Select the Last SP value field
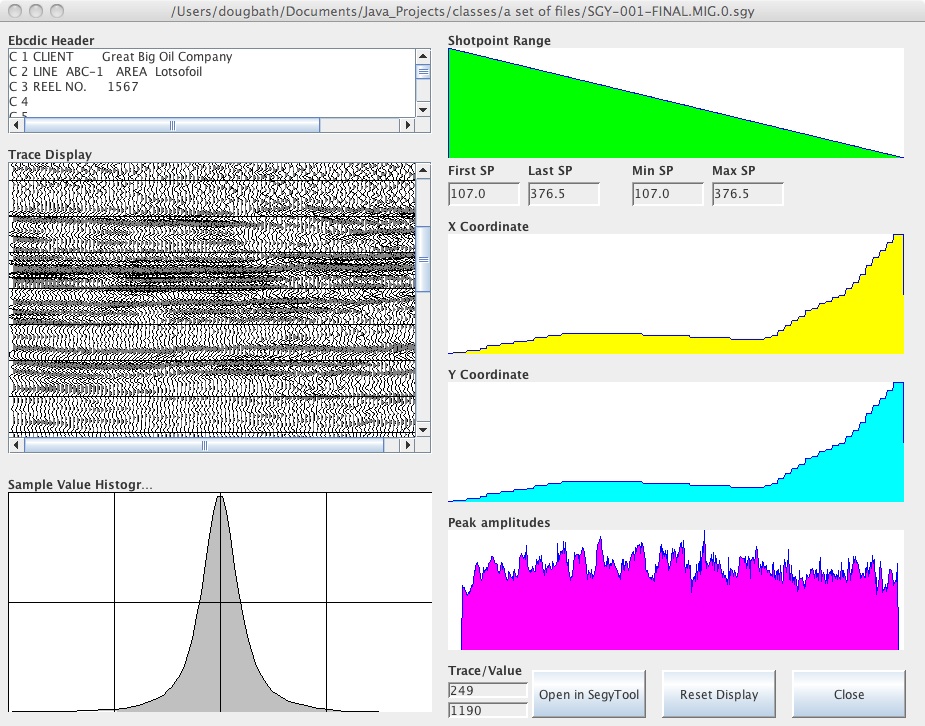The image size is (925, 726). coord(563,194)
